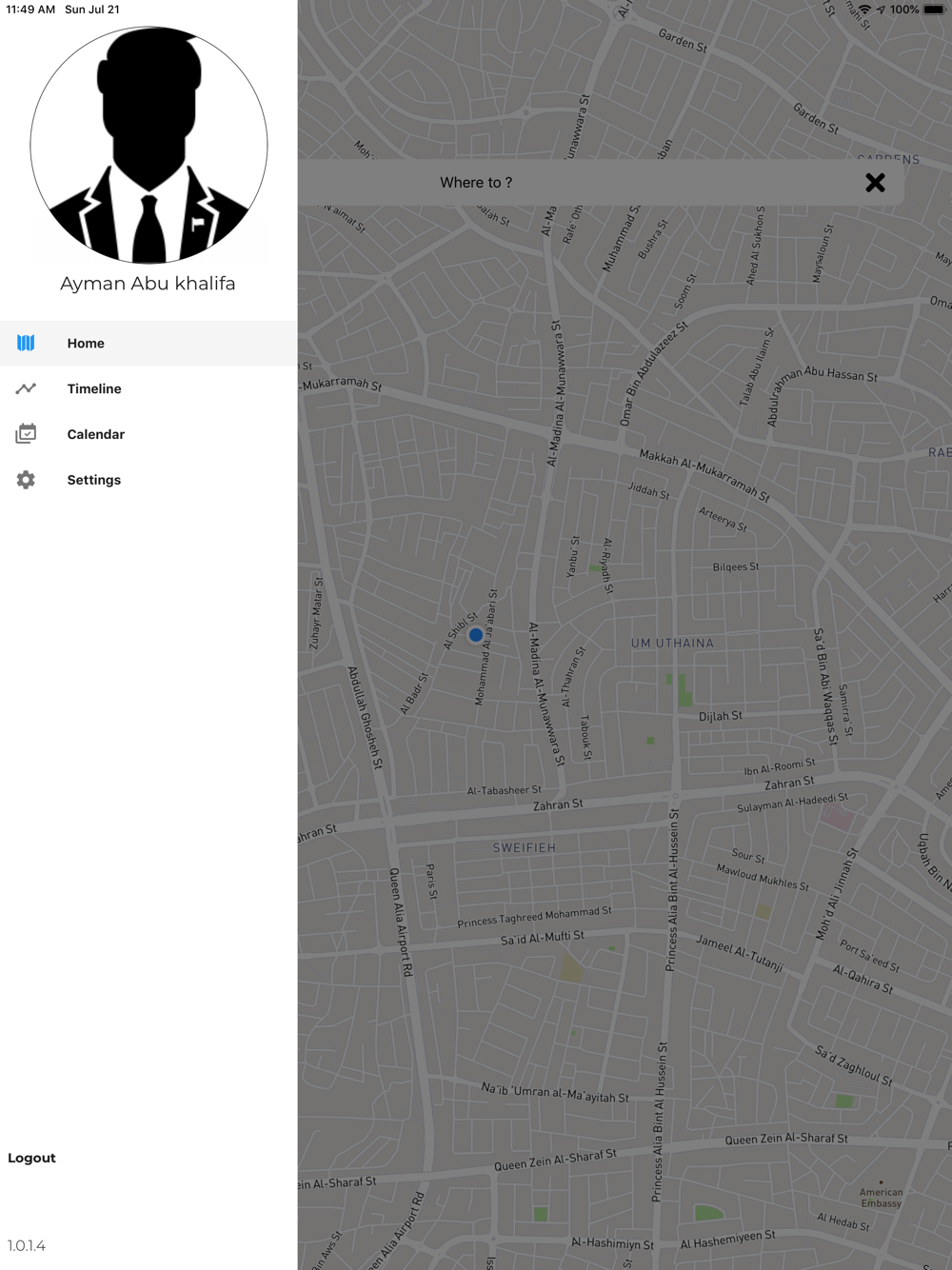This screenshot has height=1270, width=952.
Task: Tap the profile avatar picture
Action: [149, 146]
